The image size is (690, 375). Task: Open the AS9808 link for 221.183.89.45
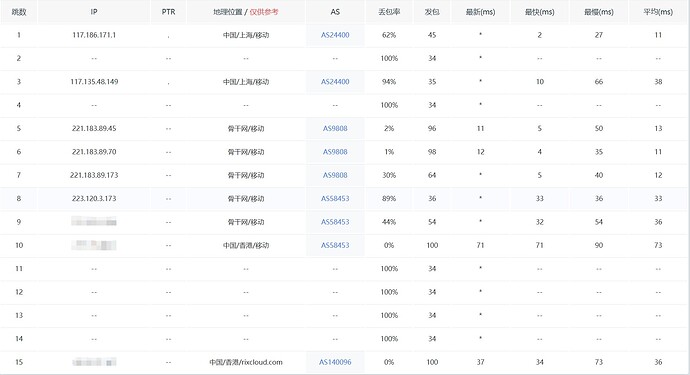(x=335, y=129)
